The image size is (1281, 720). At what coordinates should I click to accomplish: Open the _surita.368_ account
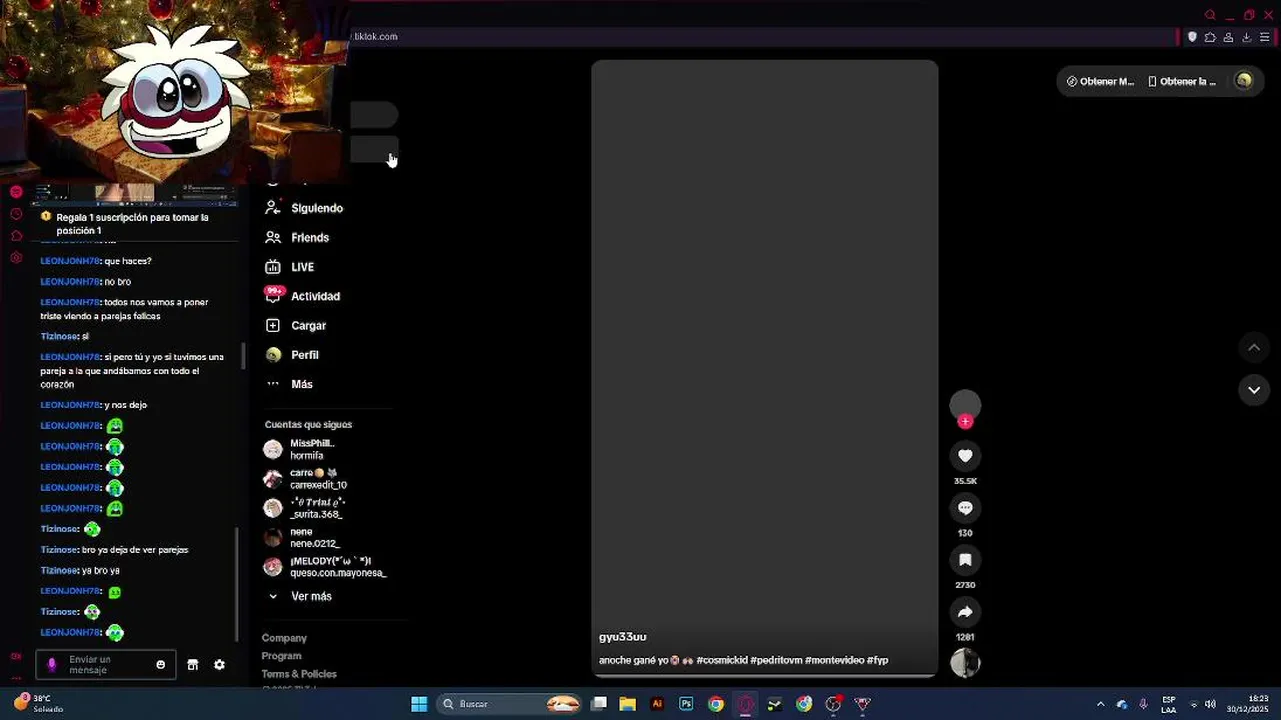click(304, 508)
